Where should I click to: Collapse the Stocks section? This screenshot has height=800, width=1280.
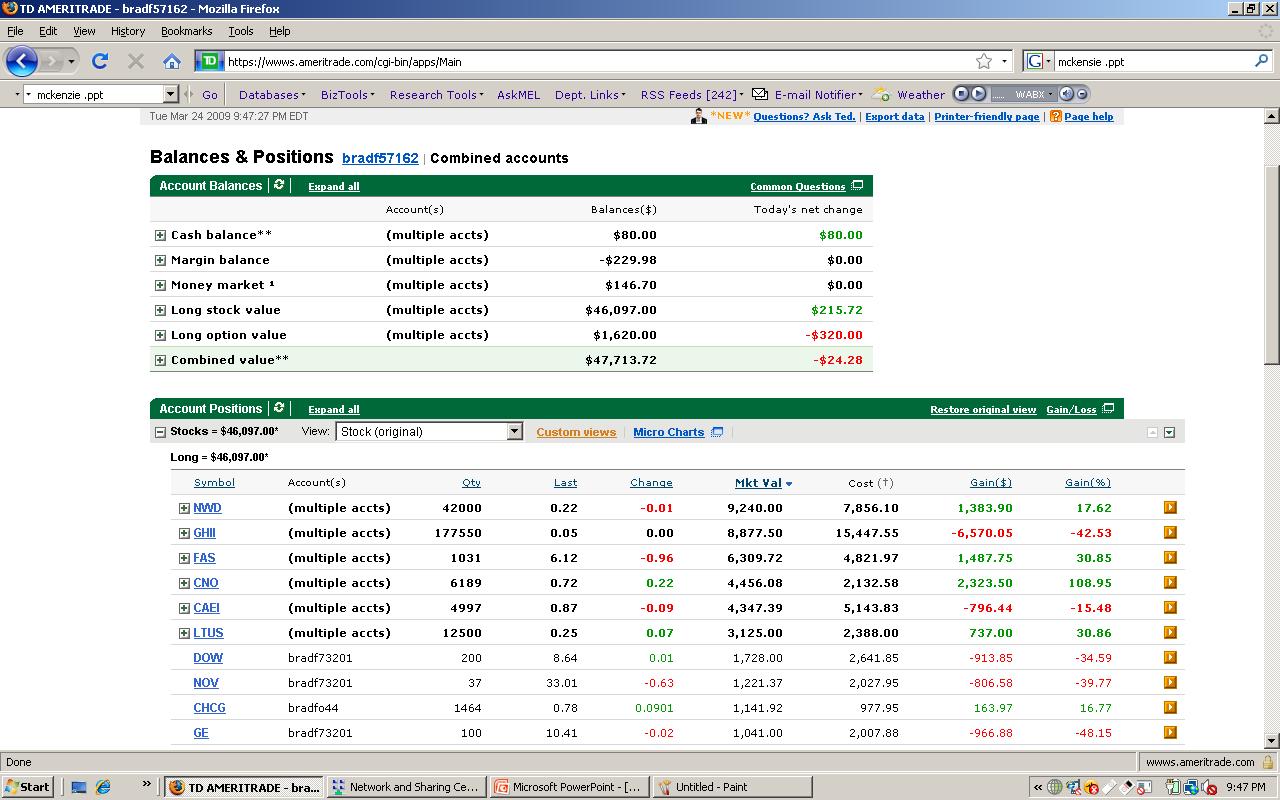click(159, 432)
